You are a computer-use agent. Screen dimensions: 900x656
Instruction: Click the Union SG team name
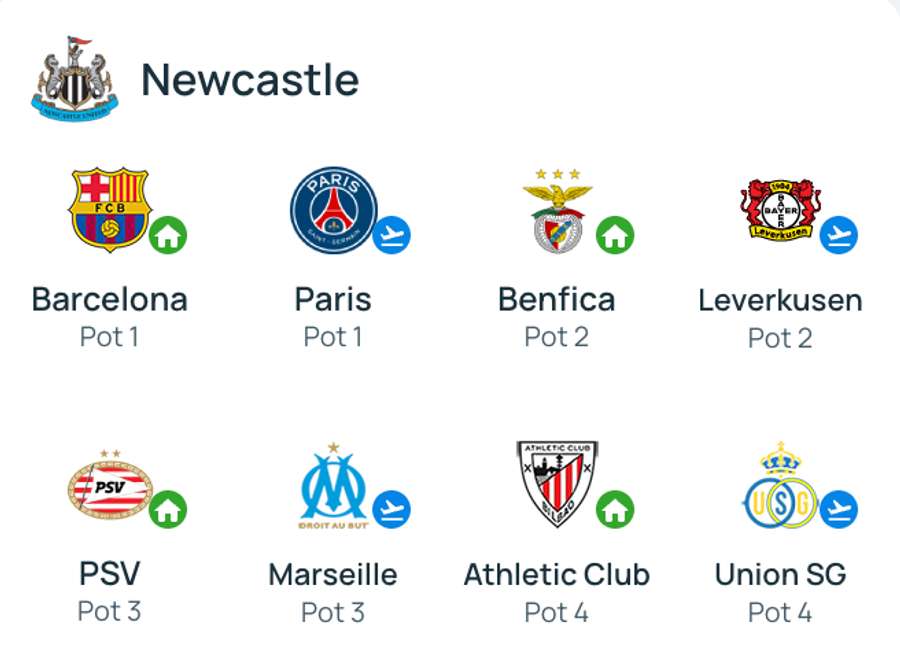(x=781, y=574)
